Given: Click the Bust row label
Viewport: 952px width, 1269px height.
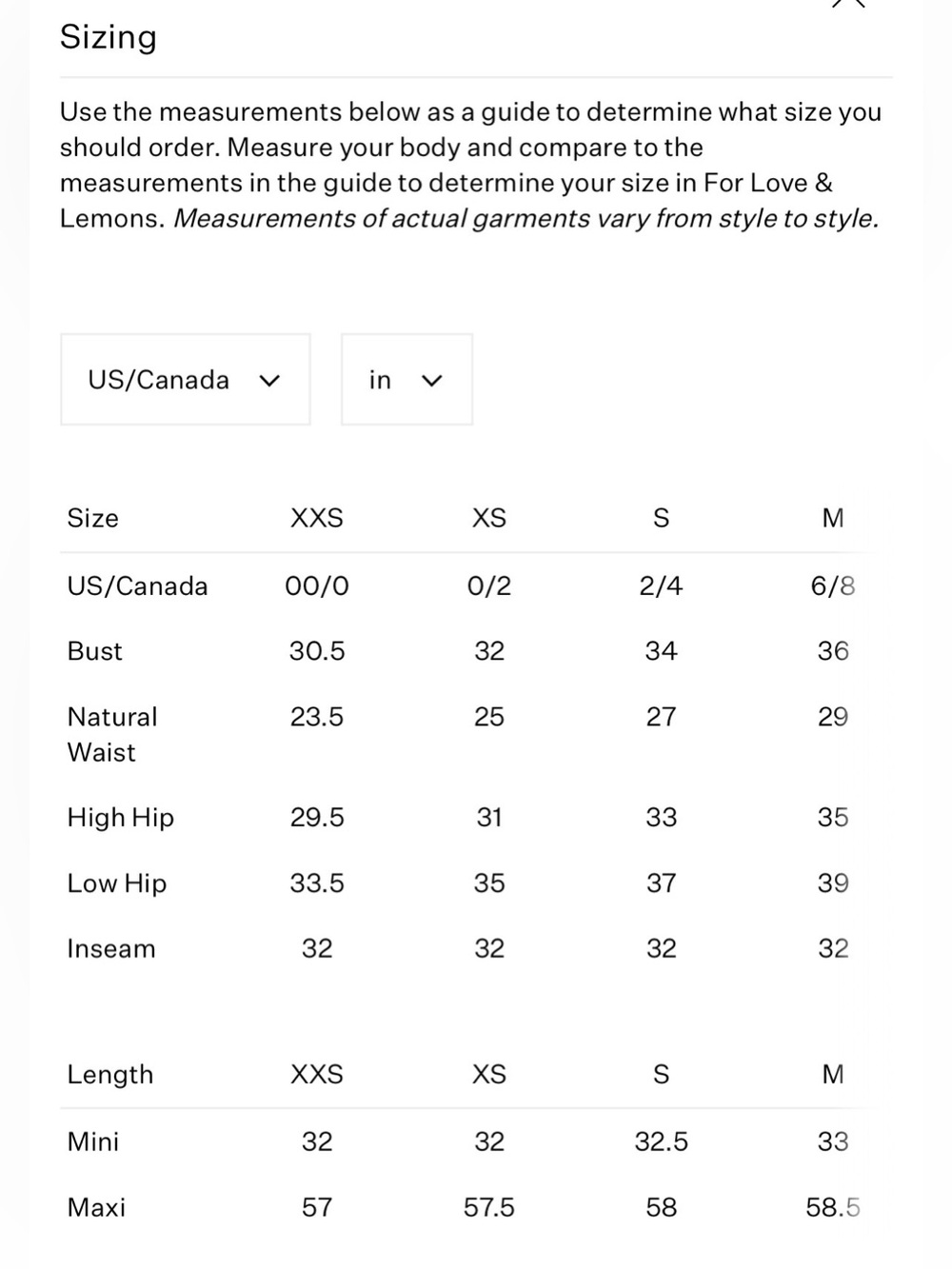Looking at the screenshot, I should (x=95, y=651).
